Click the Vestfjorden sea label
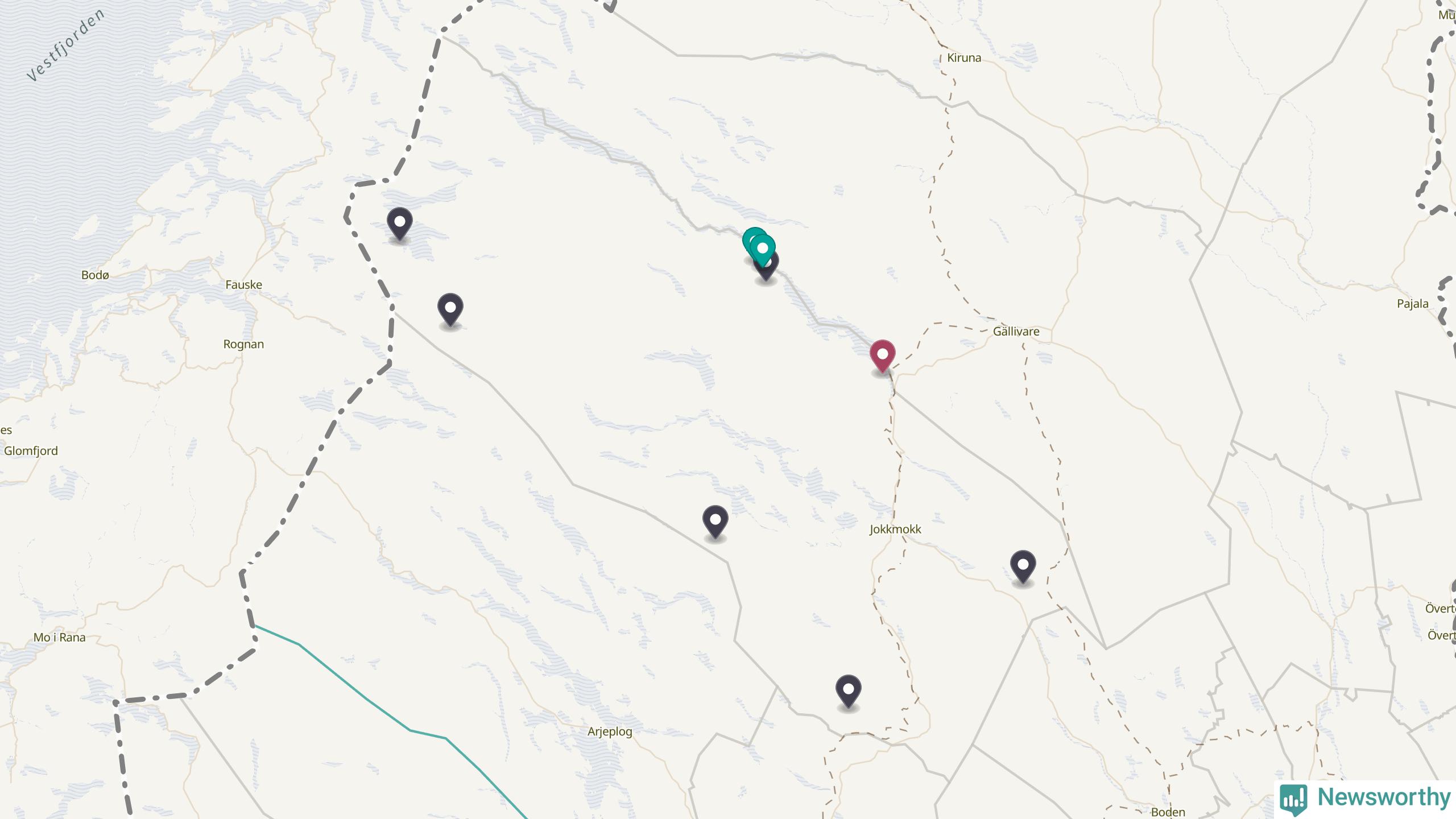 point(66,45)
